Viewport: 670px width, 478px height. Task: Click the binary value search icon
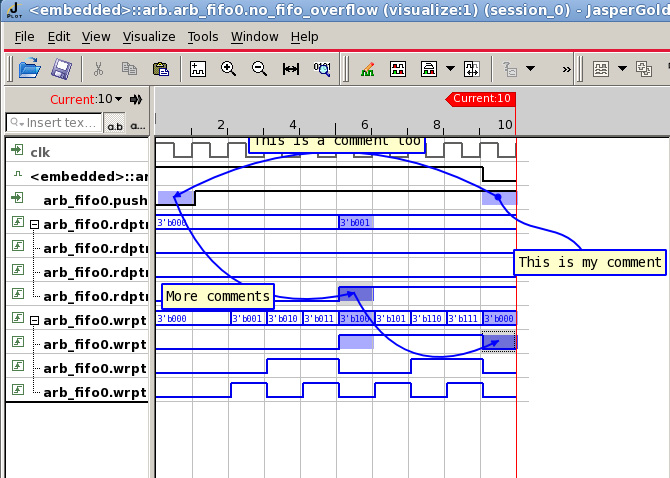click(322, 69)
